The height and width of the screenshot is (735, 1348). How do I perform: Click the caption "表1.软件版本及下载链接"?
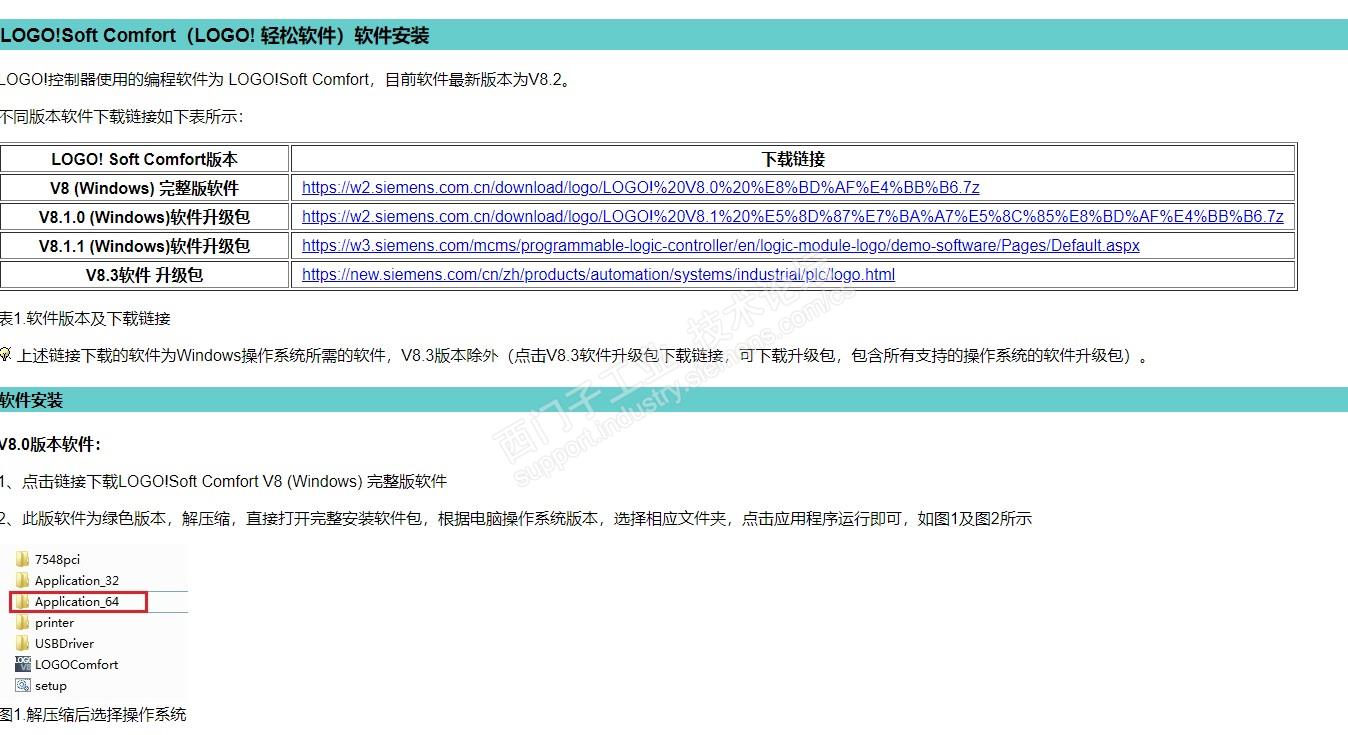click(x=85, y=318)
